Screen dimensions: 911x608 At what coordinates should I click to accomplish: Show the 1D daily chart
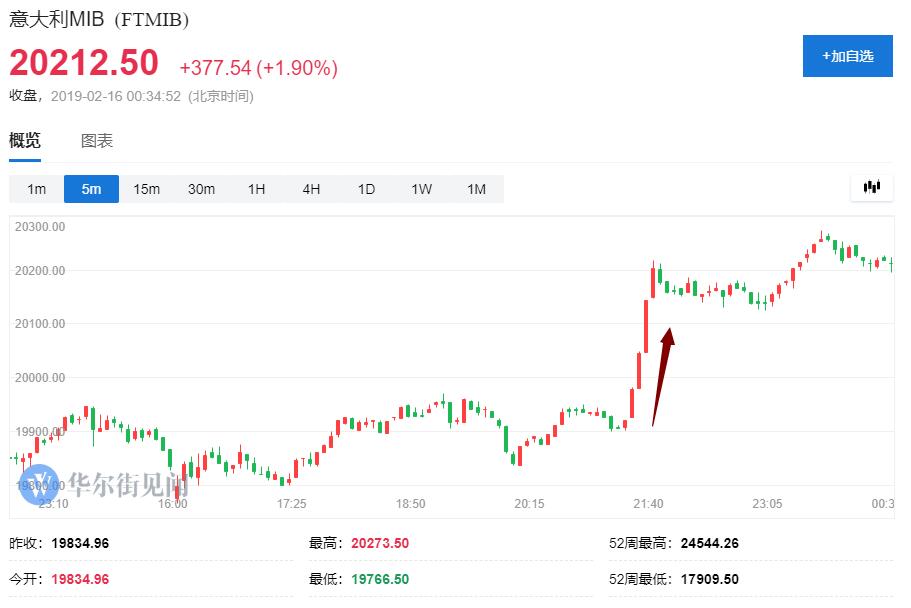(366, 189)
